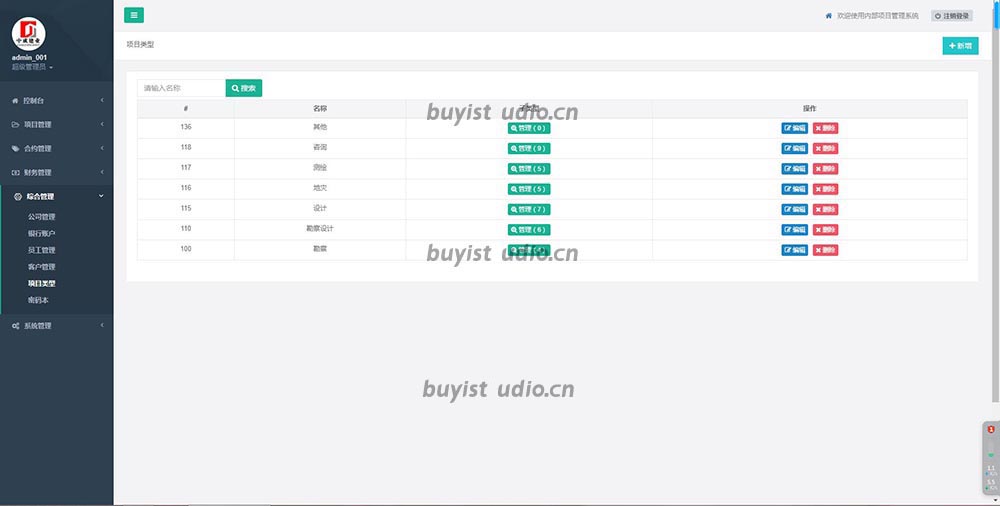Click 编辑 for row 136 其他
Viewport: 1000px width, 506px height.
tap(794, 128)
